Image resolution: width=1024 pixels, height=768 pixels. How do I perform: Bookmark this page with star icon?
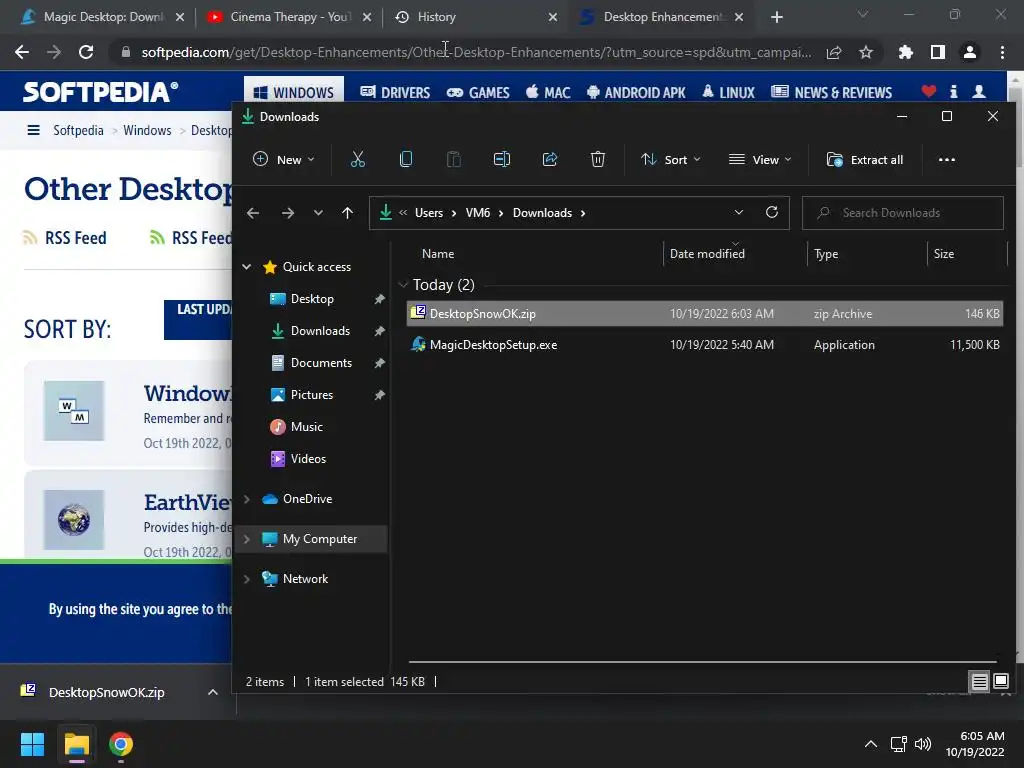[866, 52]
